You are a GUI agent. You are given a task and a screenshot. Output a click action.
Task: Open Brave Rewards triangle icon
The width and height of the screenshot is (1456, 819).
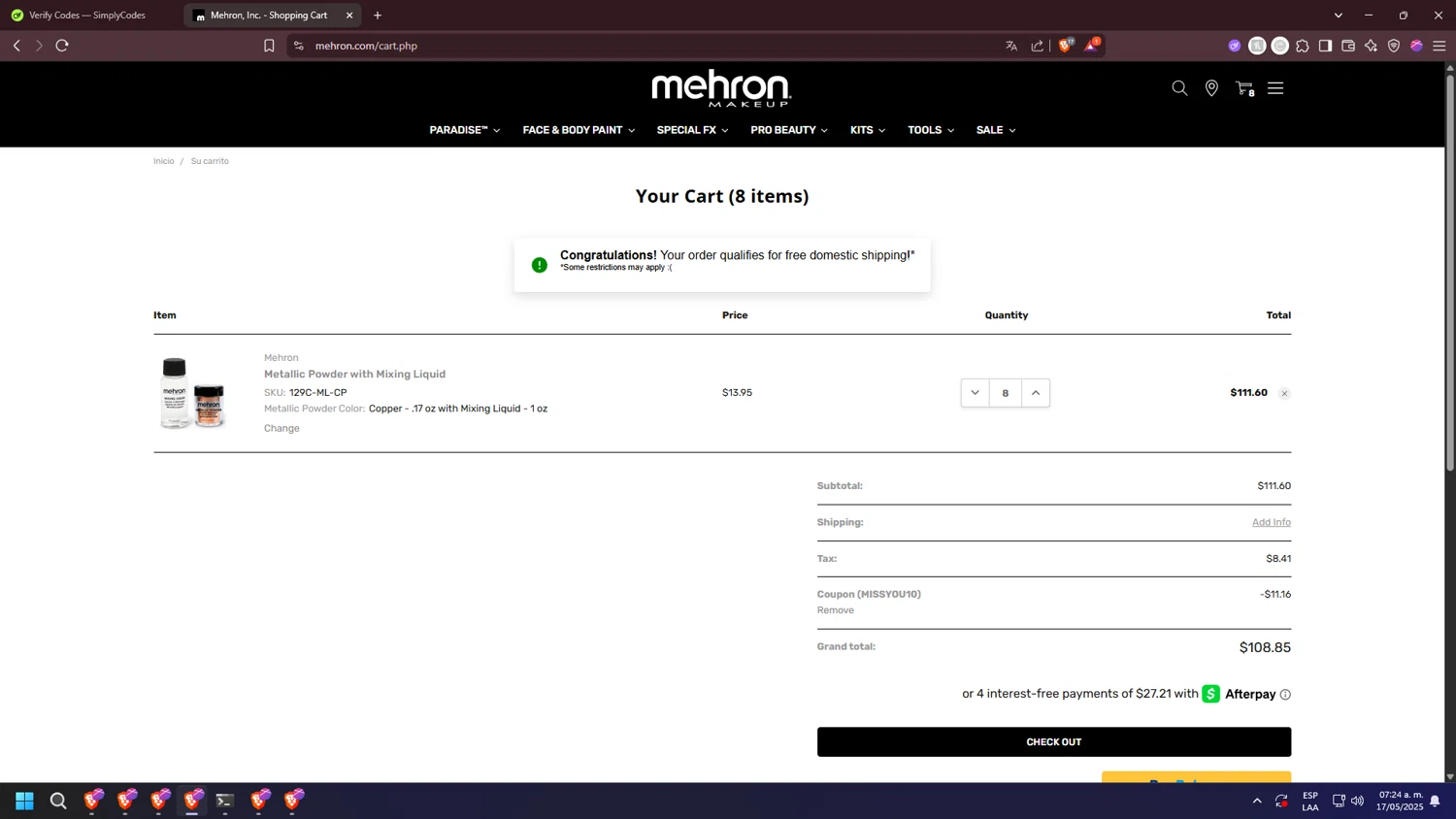pos(1091,46)
